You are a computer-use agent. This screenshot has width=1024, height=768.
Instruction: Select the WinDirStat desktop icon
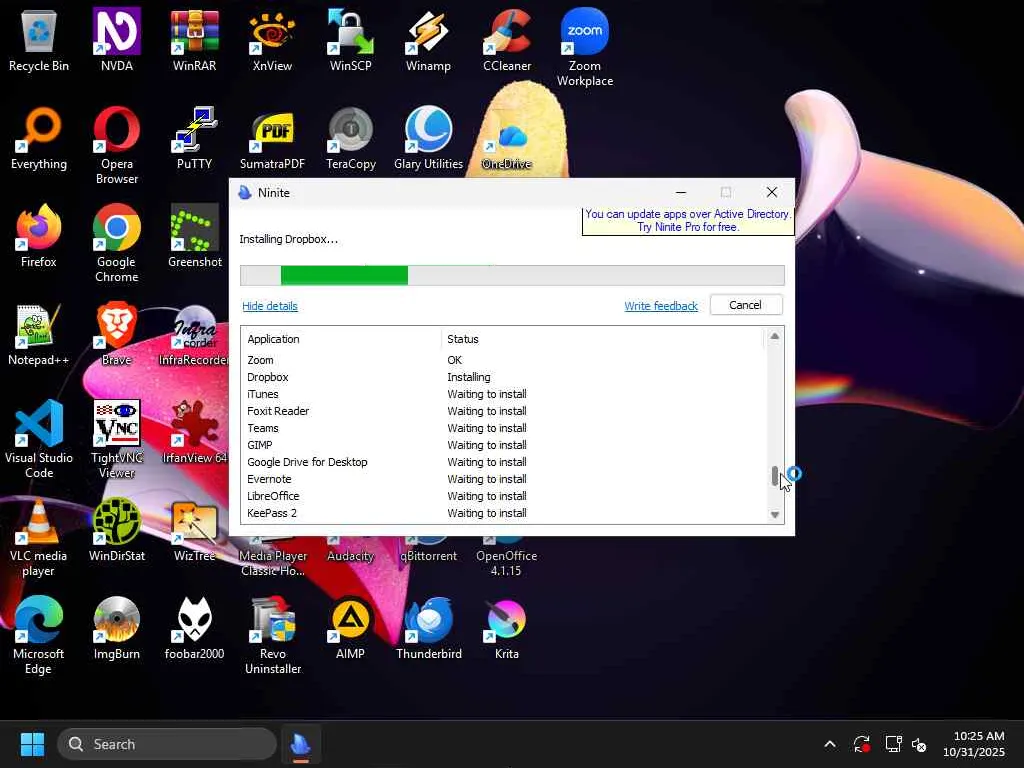(116, 530)
